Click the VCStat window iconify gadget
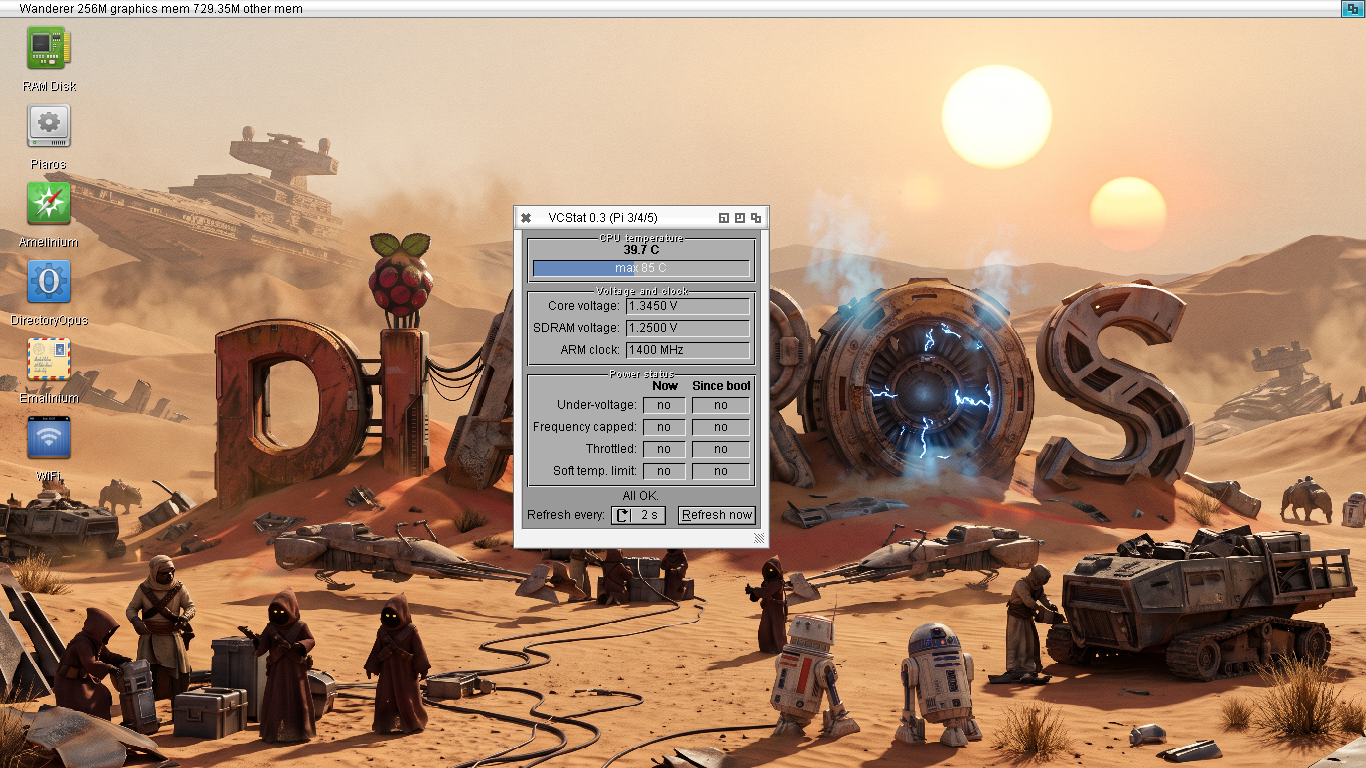1366x768 pixels. pyautogui.click(x=724, y=218)
